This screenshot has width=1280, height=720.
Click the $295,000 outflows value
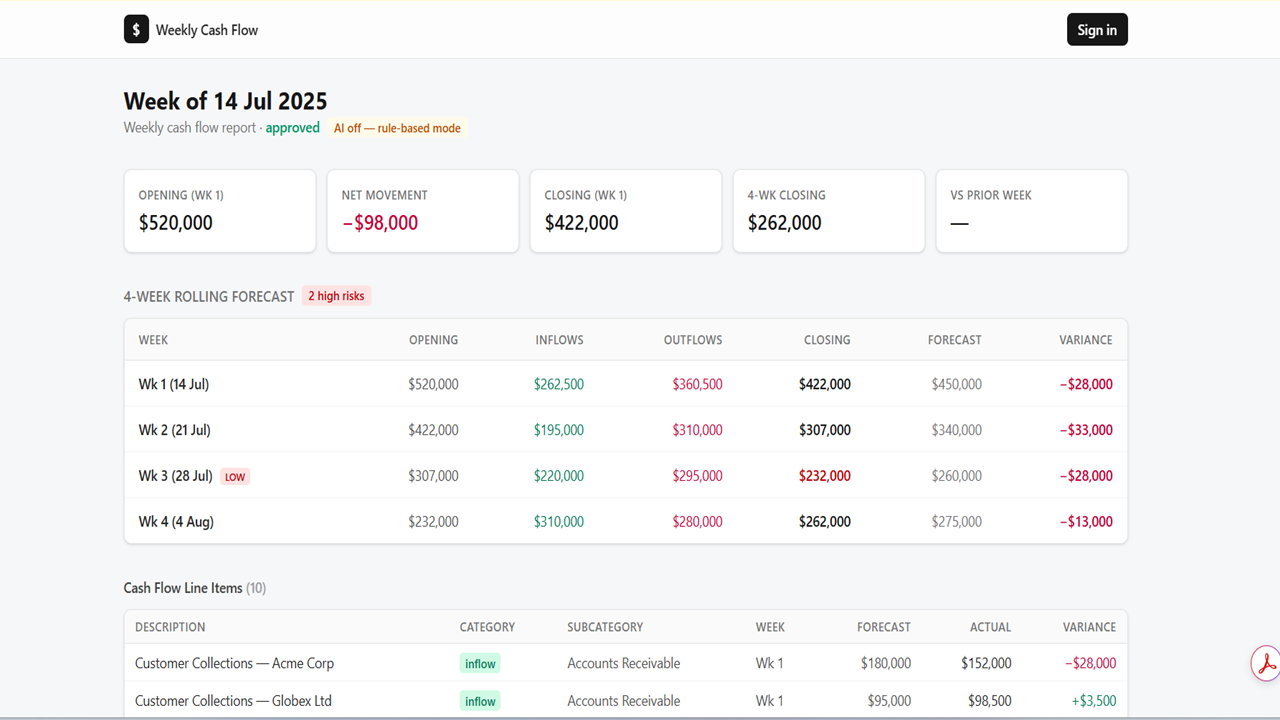pyautogui.click(x=698, y=476)
